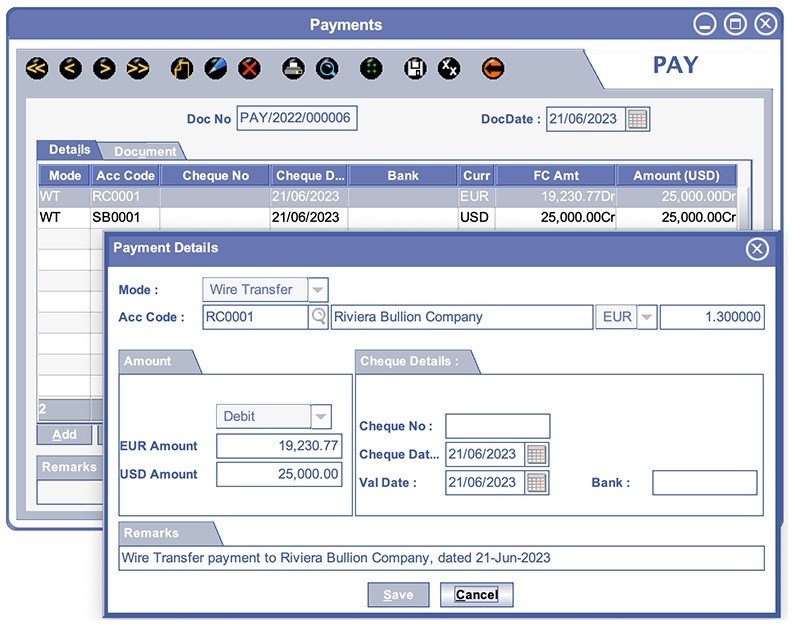The image size is (793, 625).
Task: Click the Cheque No column header
Action: [x=215, y=176]
